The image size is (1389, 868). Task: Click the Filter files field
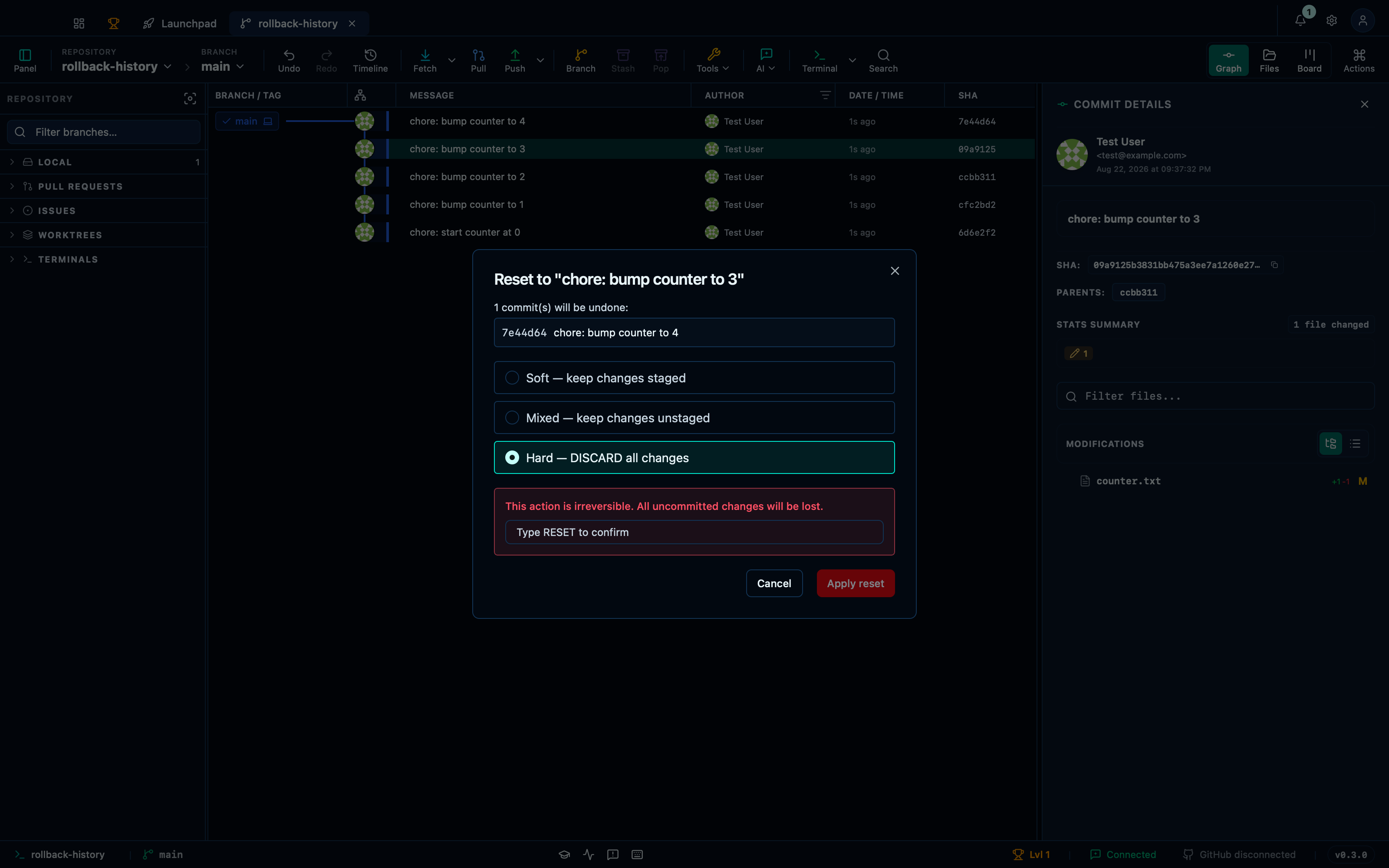[x=1215, y=396]
